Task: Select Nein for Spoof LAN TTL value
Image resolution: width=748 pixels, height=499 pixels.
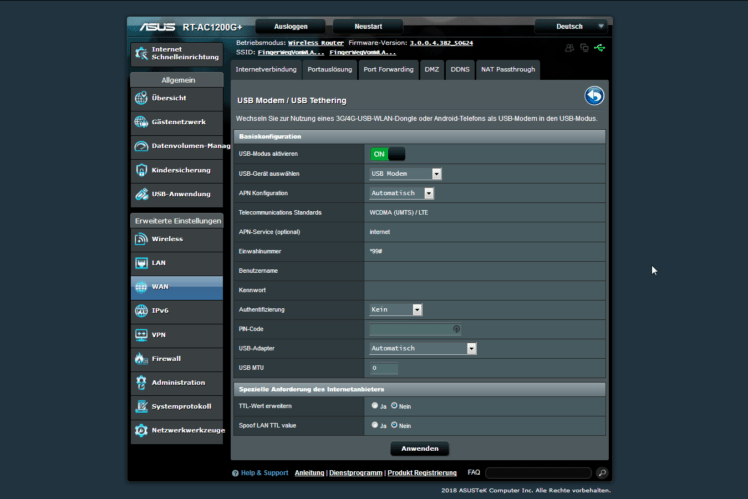Action: (394, 425)
